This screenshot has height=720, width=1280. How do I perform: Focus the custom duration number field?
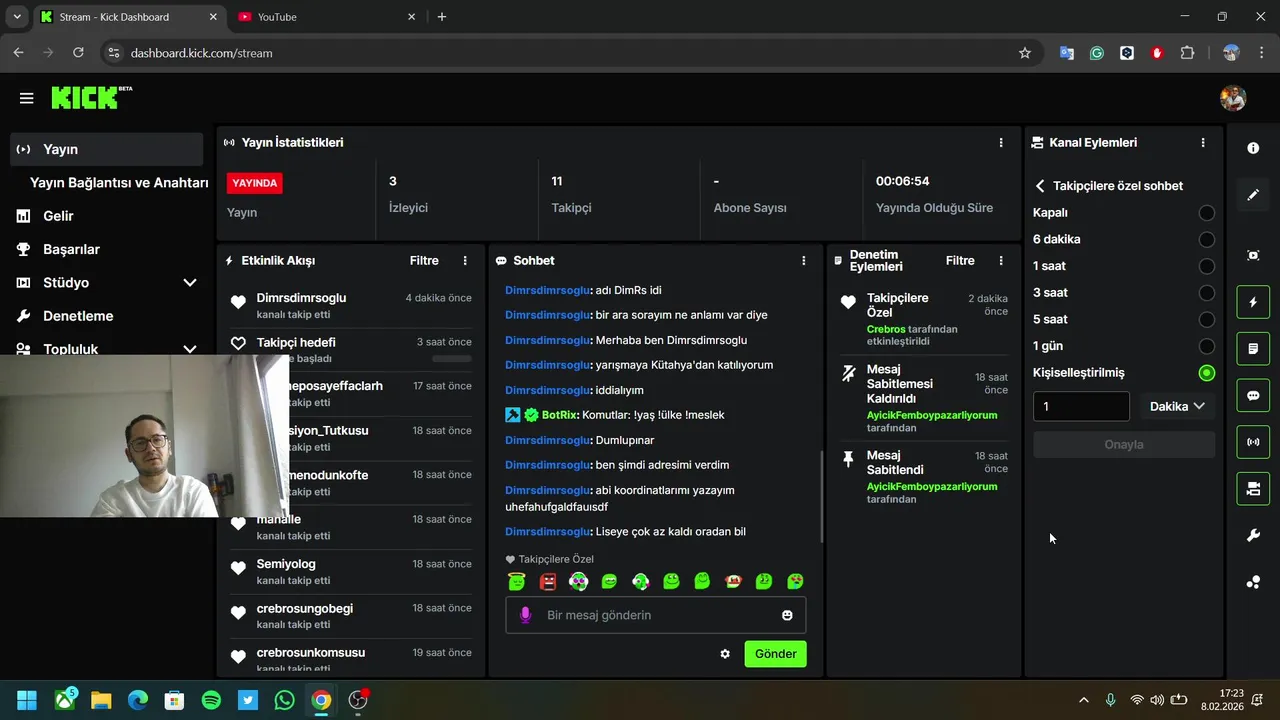click(x=1081, y=407)
